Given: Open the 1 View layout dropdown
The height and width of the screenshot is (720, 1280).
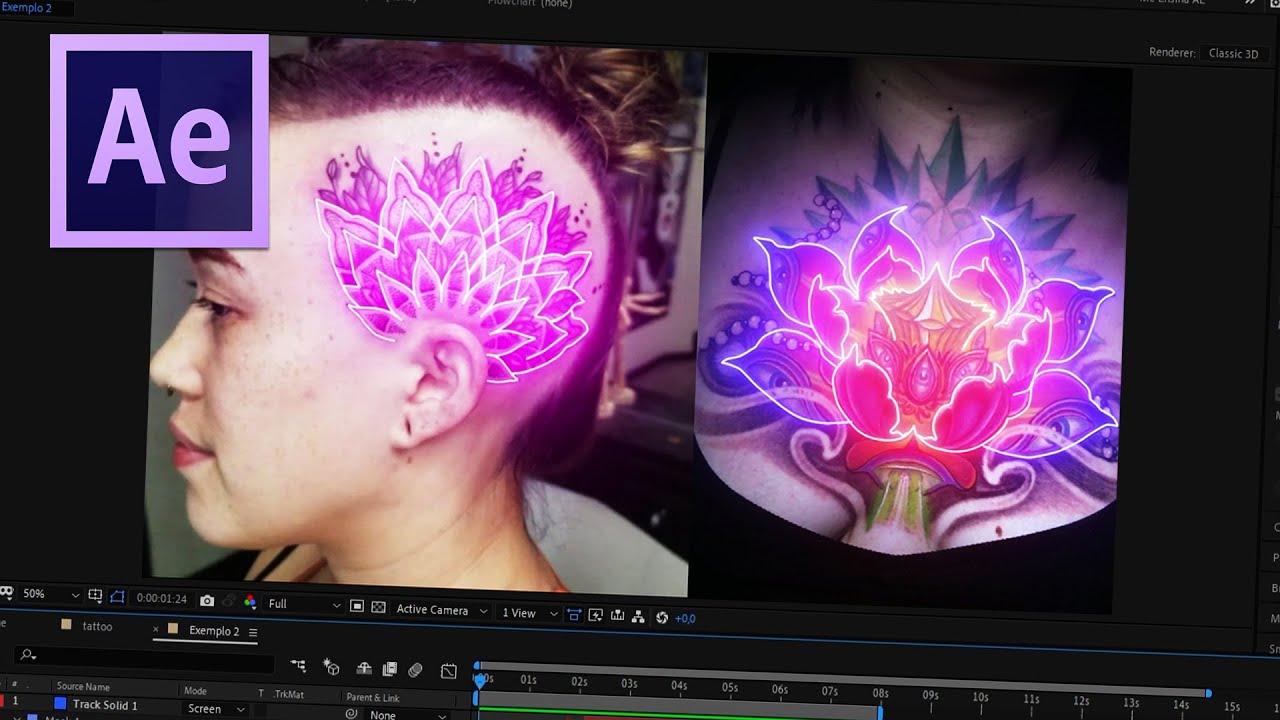Looking at the screenshot, I should [x=529, y=613].
